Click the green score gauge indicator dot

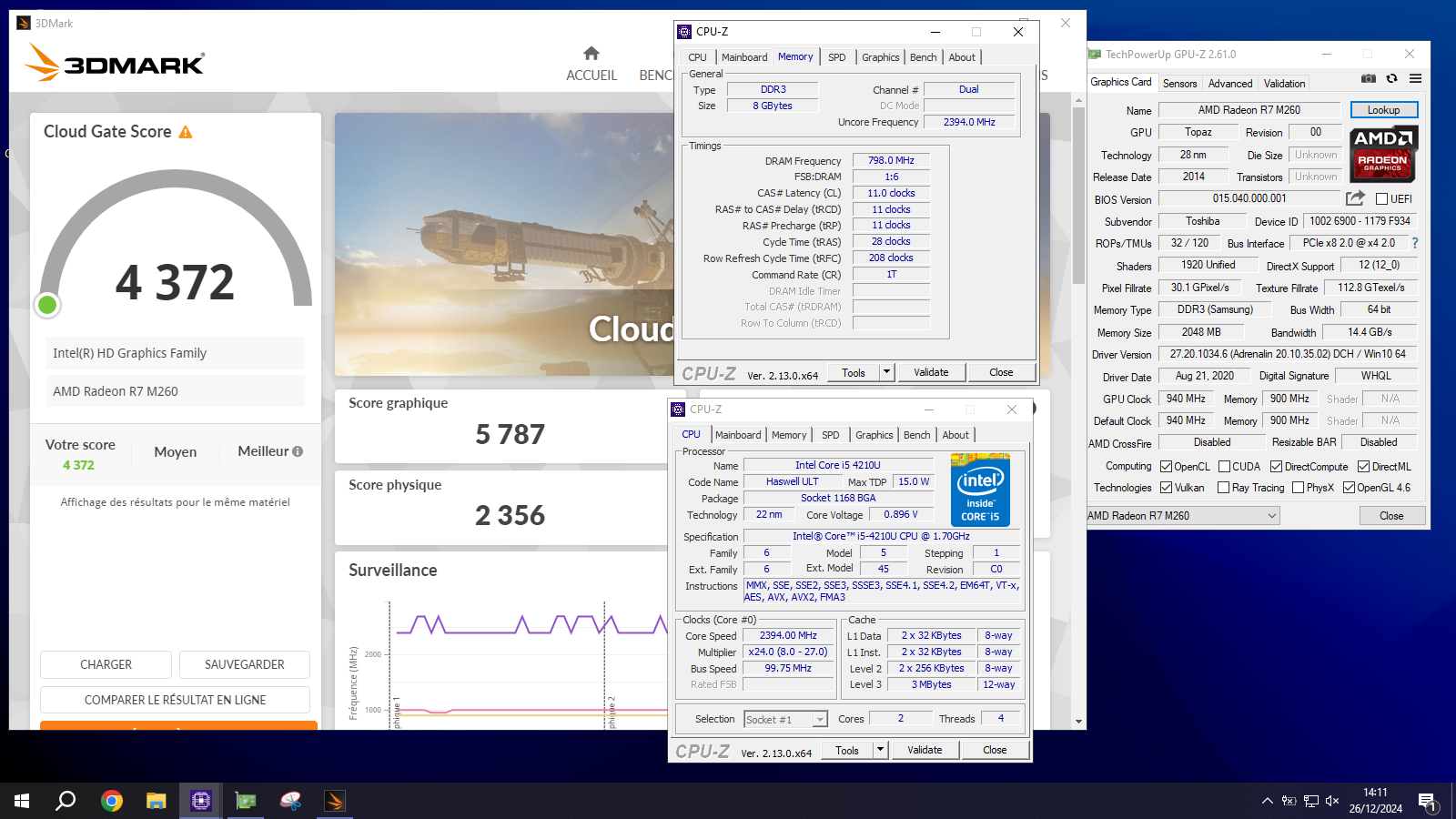47,305
